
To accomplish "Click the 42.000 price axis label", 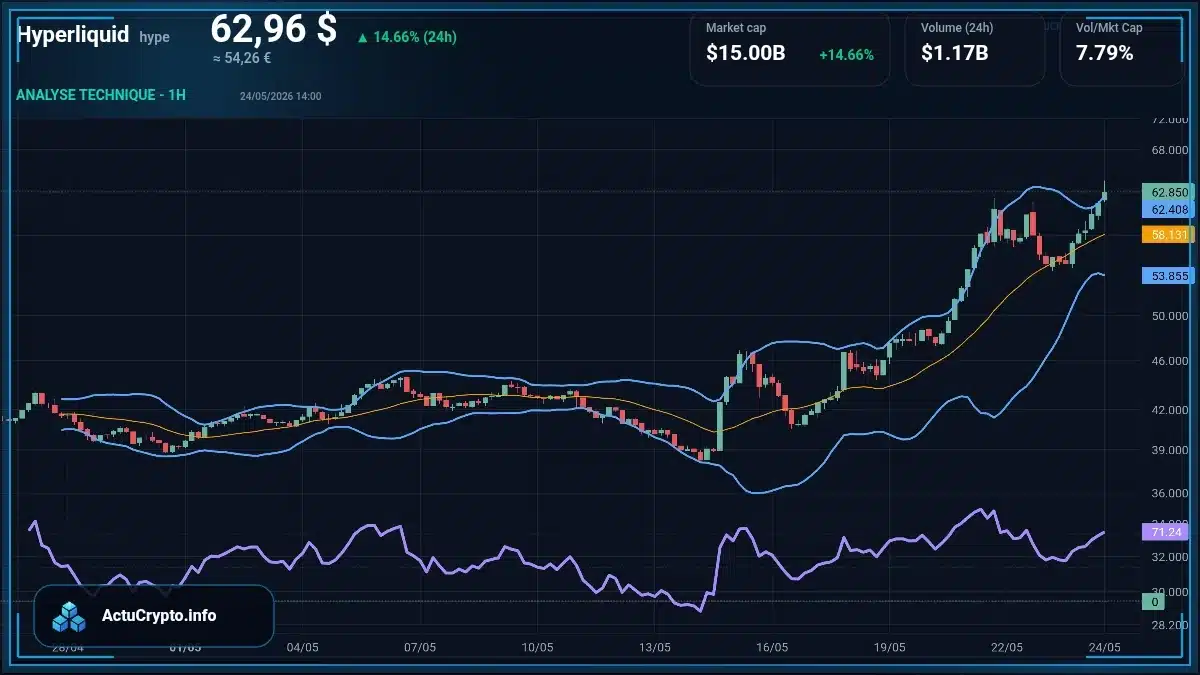I will point(1169,409).
